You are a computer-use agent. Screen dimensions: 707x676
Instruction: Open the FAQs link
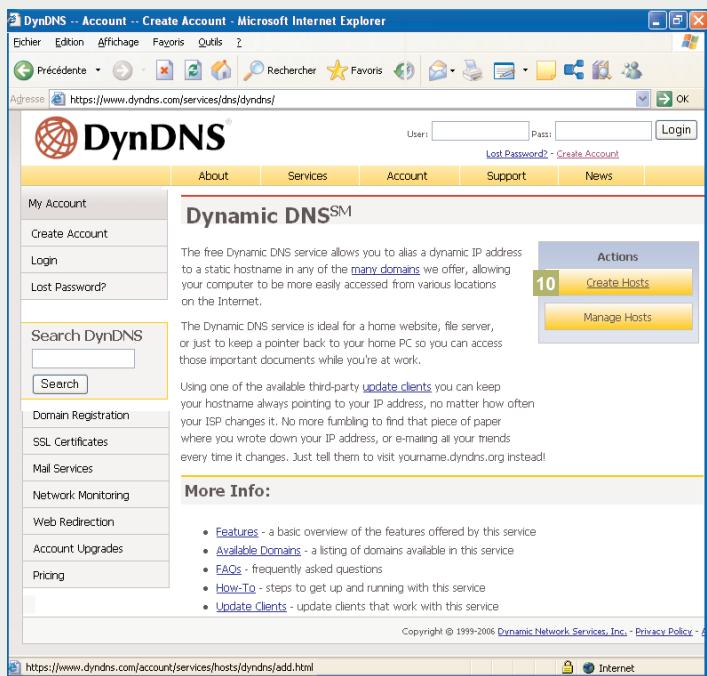[229, 569]
